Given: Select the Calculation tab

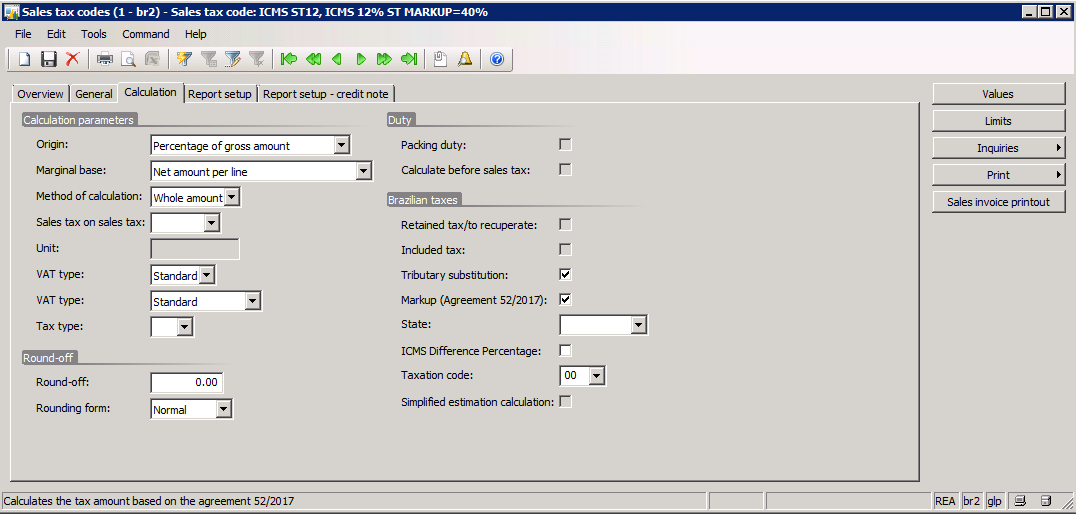Looking at the screenshot, I should pyautogui.click(x=150, y=92).
